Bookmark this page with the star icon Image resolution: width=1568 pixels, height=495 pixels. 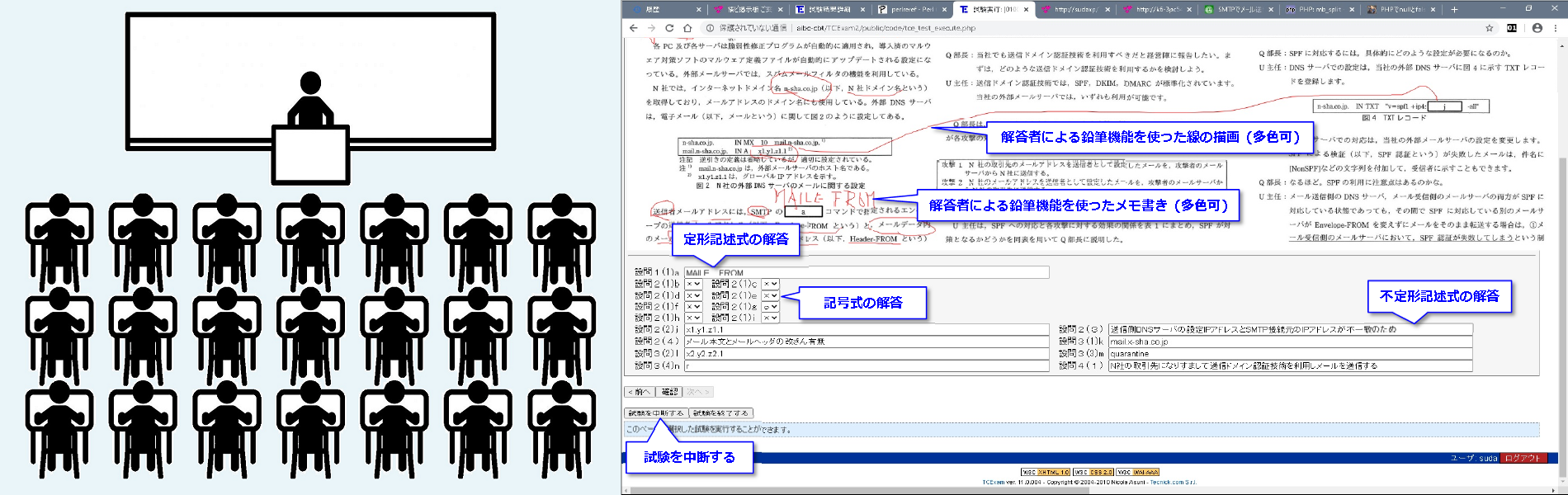(x=1490, y=28)
